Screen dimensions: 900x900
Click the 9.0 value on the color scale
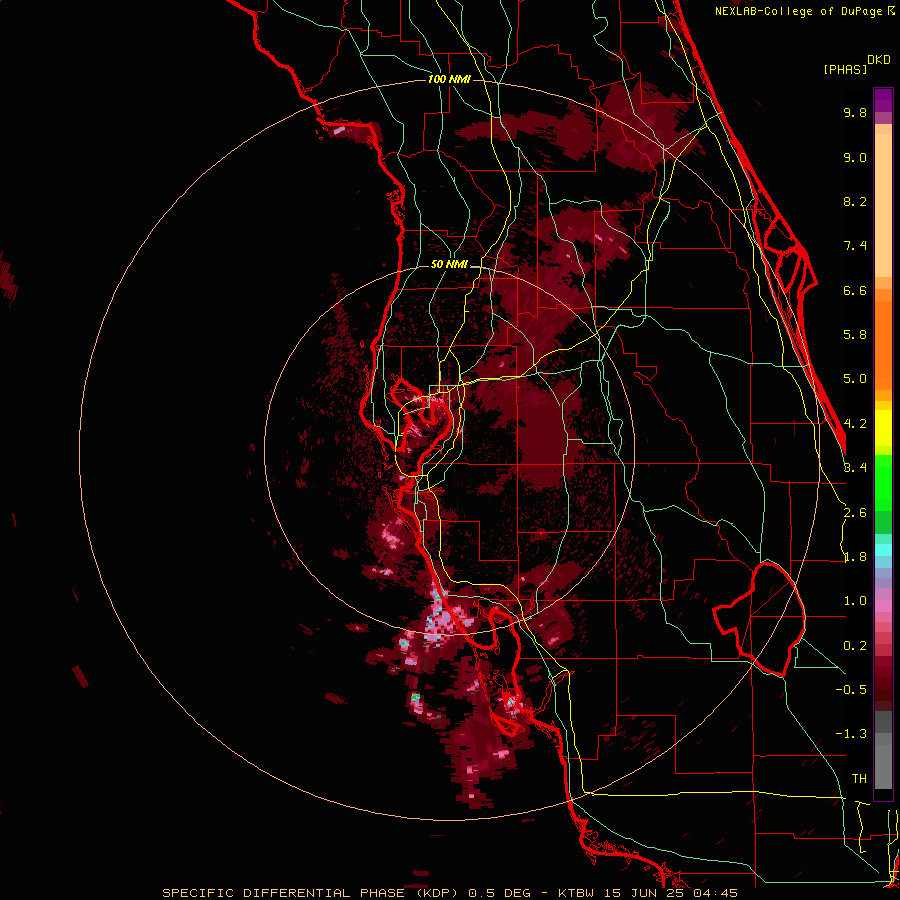[855, 157]
